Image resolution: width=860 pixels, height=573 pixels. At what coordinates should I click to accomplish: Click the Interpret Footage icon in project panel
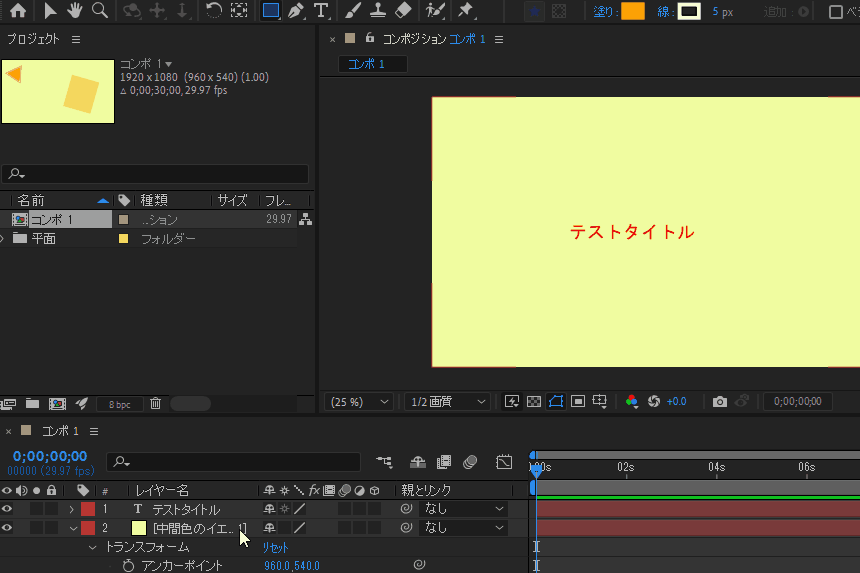pyautogui.click(x=8, y=404)
